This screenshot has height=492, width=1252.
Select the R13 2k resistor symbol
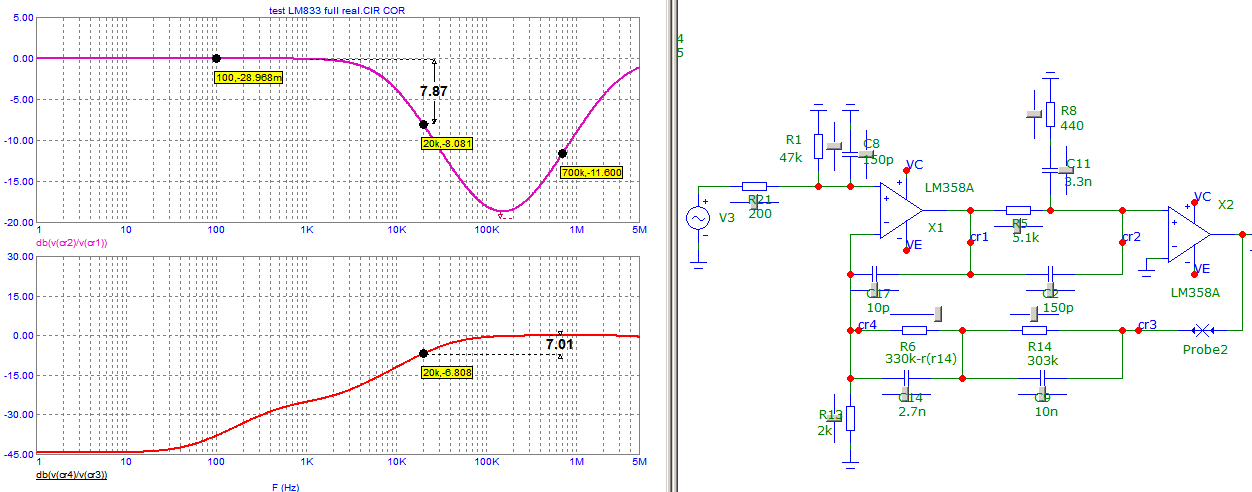tap(850, 418)
